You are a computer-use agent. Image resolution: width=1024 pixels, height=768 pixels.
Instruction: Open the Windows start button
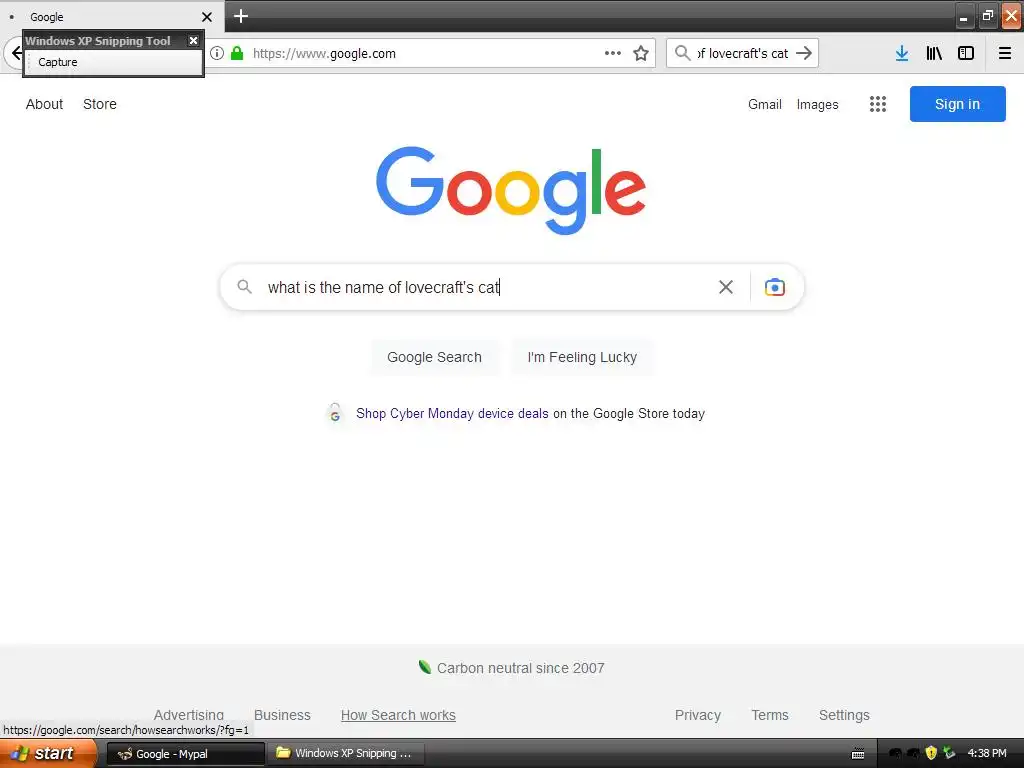[48, 753]
